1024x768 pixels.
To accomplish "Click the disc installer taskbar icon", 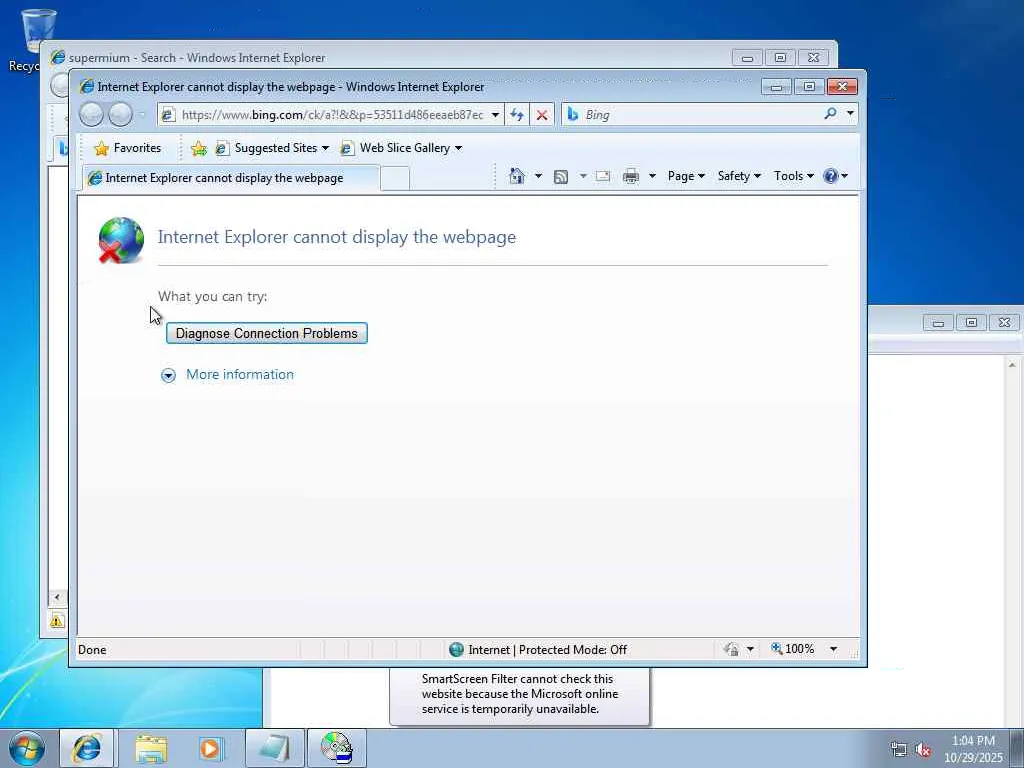I will (x=337, y=748).
